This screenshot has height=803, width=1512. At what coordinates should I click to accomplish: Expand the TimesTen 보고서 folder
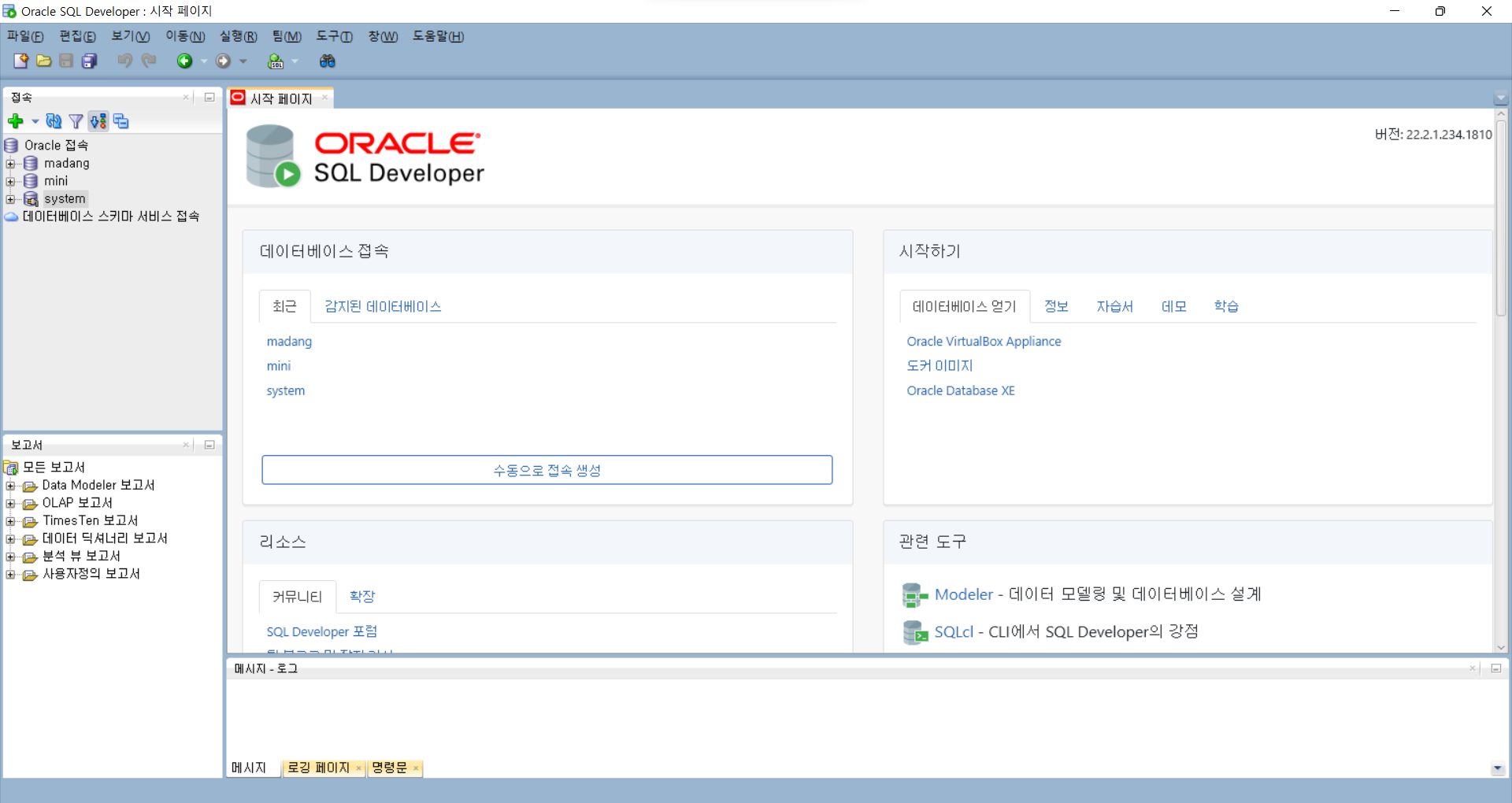tap(10, 521)
